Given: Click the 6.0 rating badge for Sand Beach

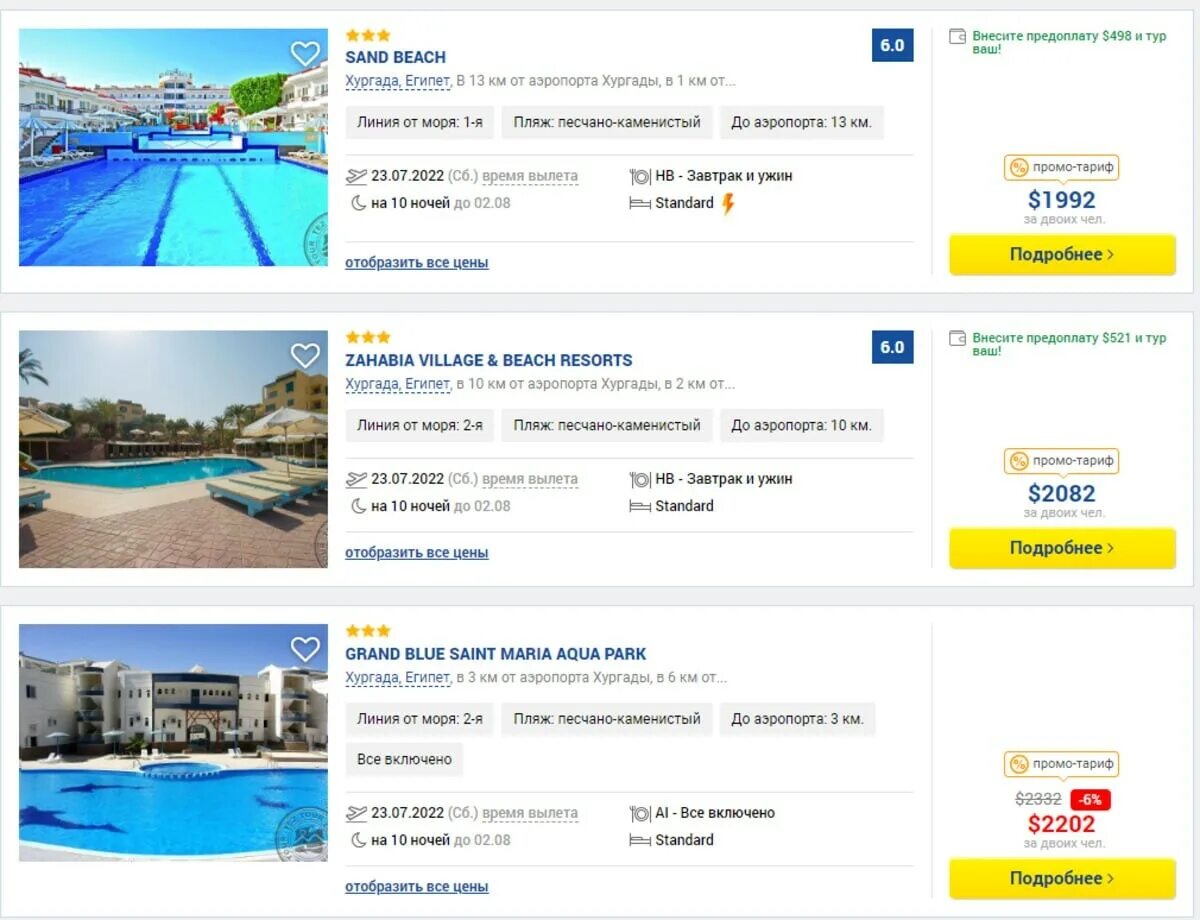Looking at the screenshot, I should click(x=892, y=45).
